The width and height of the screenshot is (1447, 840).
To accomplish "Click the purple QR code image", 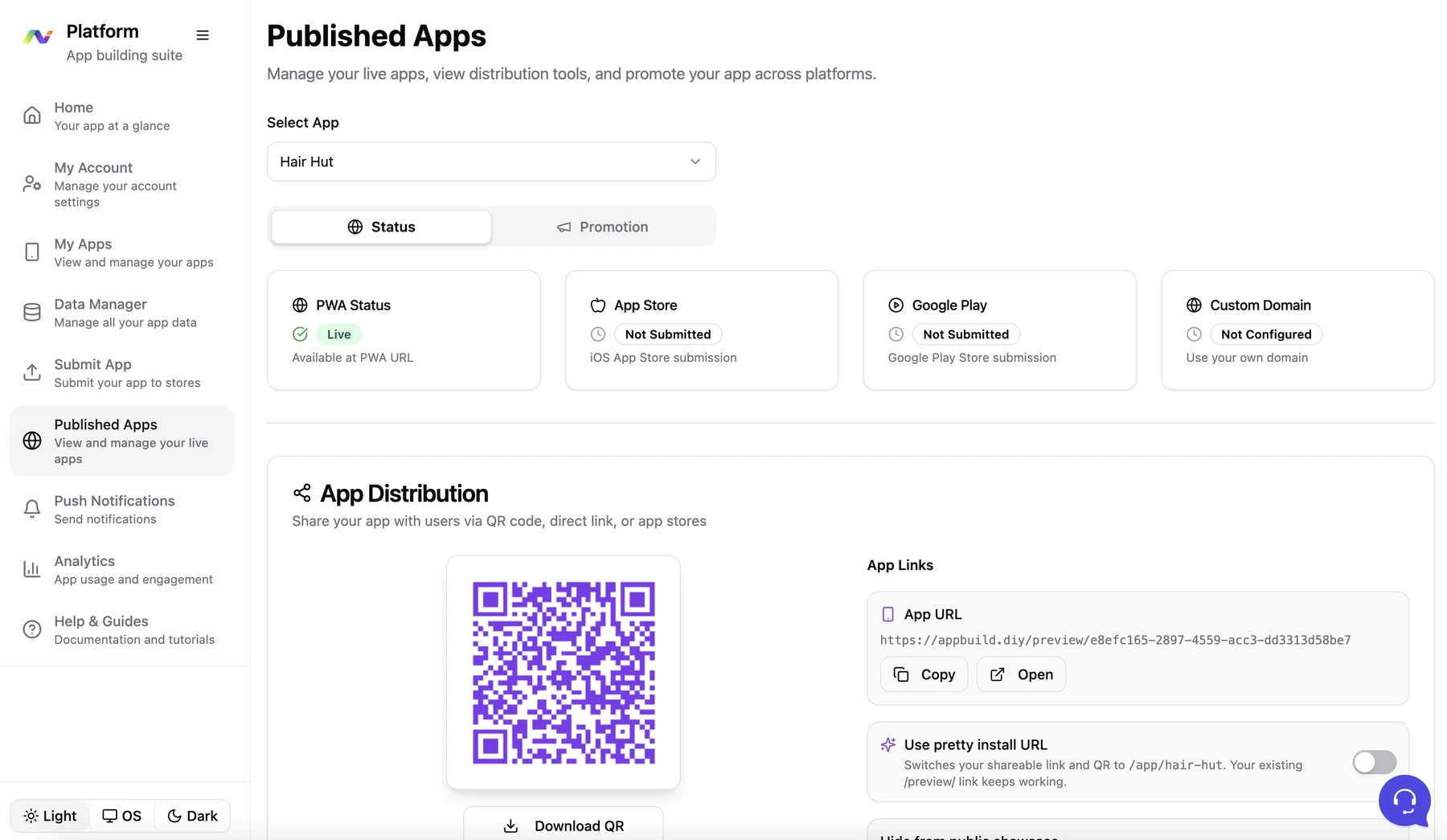I will [x=564, y=673].
